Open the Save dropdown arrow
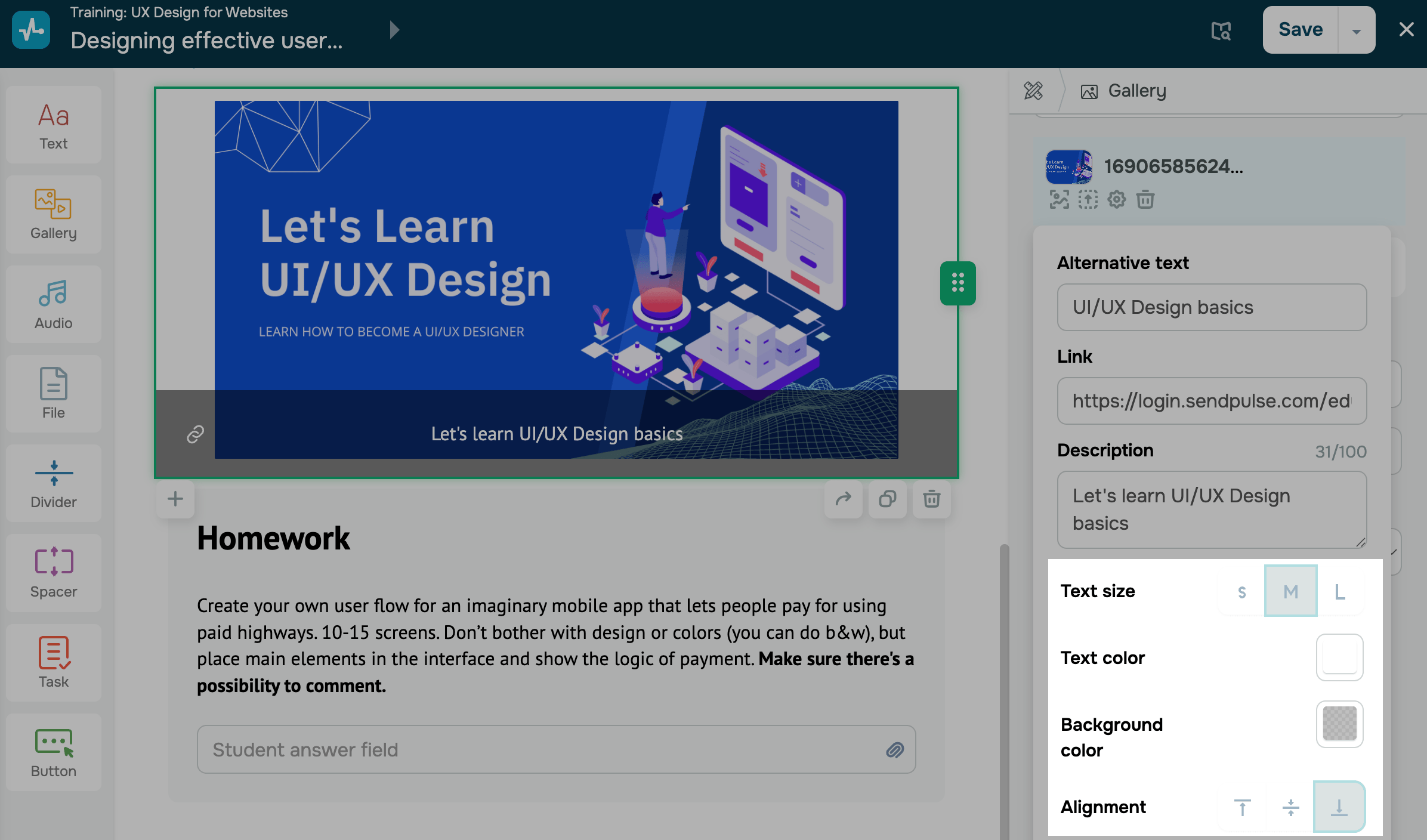 (x=1357, y=31)
